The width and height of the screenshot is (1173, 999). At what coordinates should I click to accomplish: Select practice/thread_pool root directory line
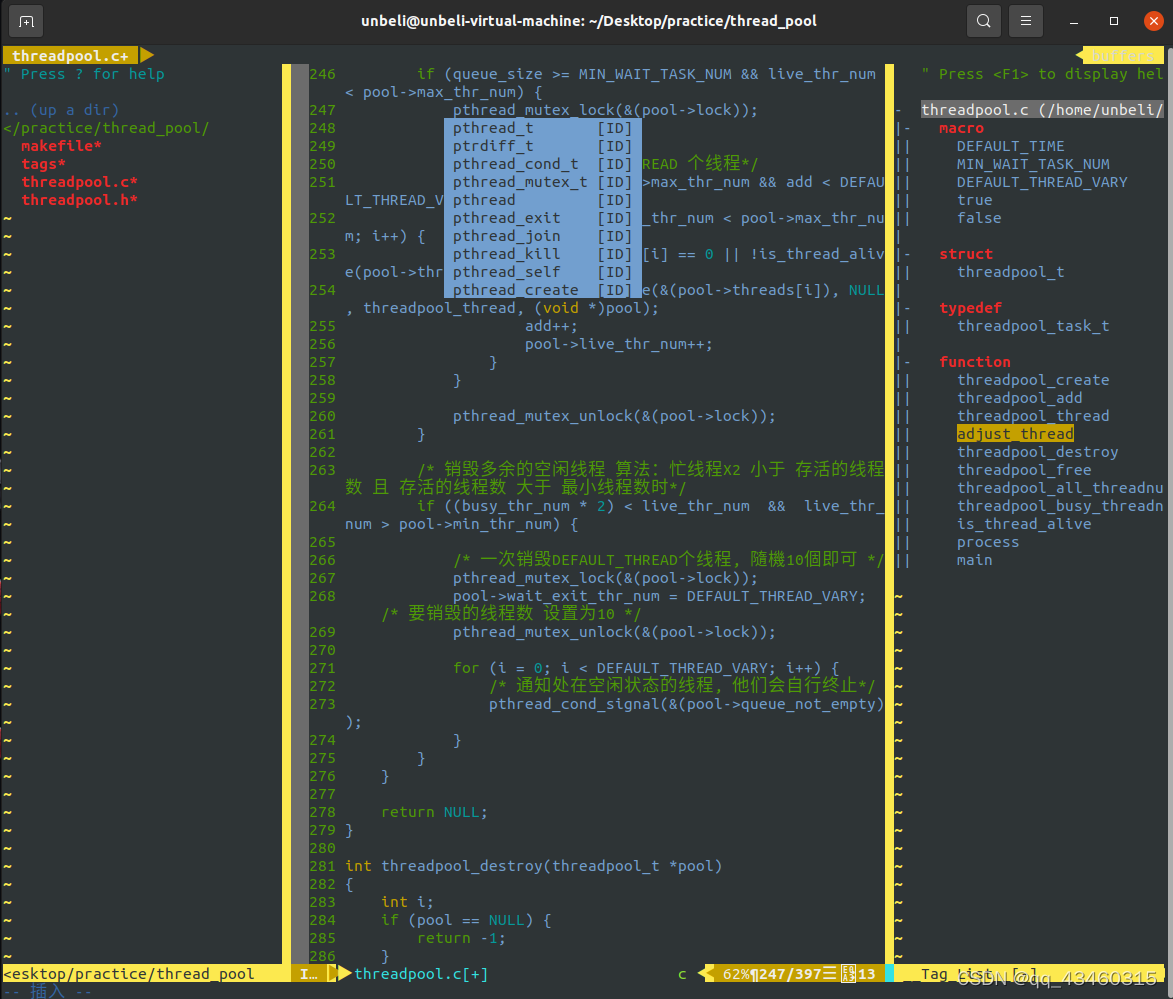(x=106, y=128)
